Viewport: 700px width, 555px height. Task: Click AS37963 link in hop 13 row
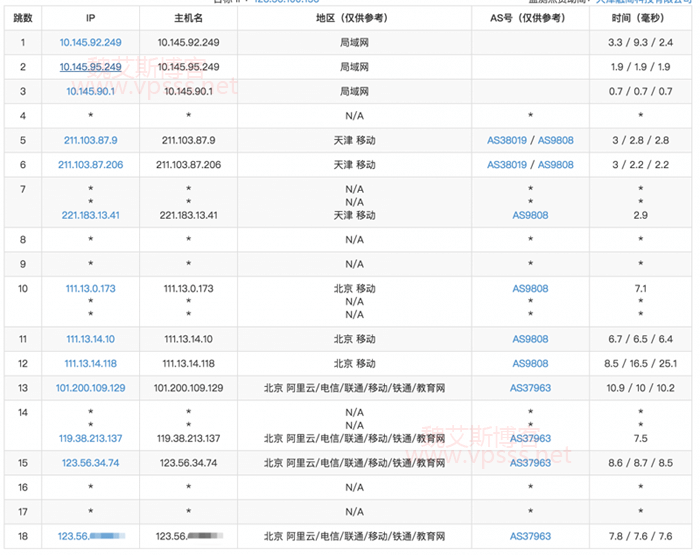pyautogui.click(x=530, y=388)
